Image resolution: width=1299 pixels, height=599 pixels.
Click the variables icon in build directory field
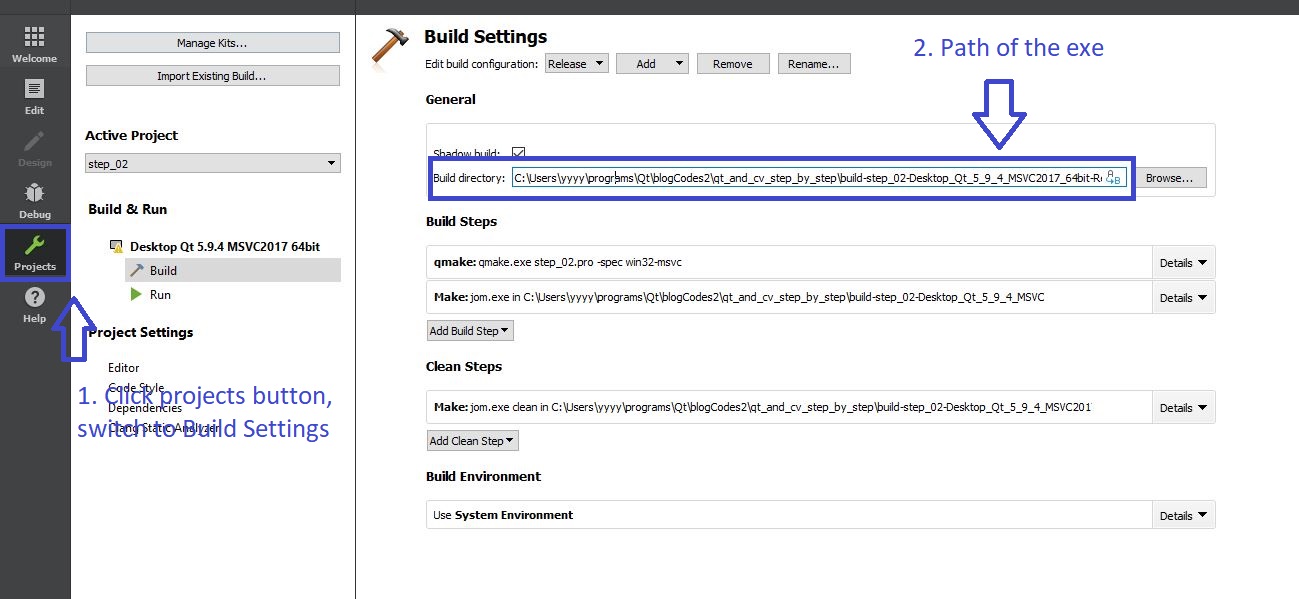point(1113,178)
